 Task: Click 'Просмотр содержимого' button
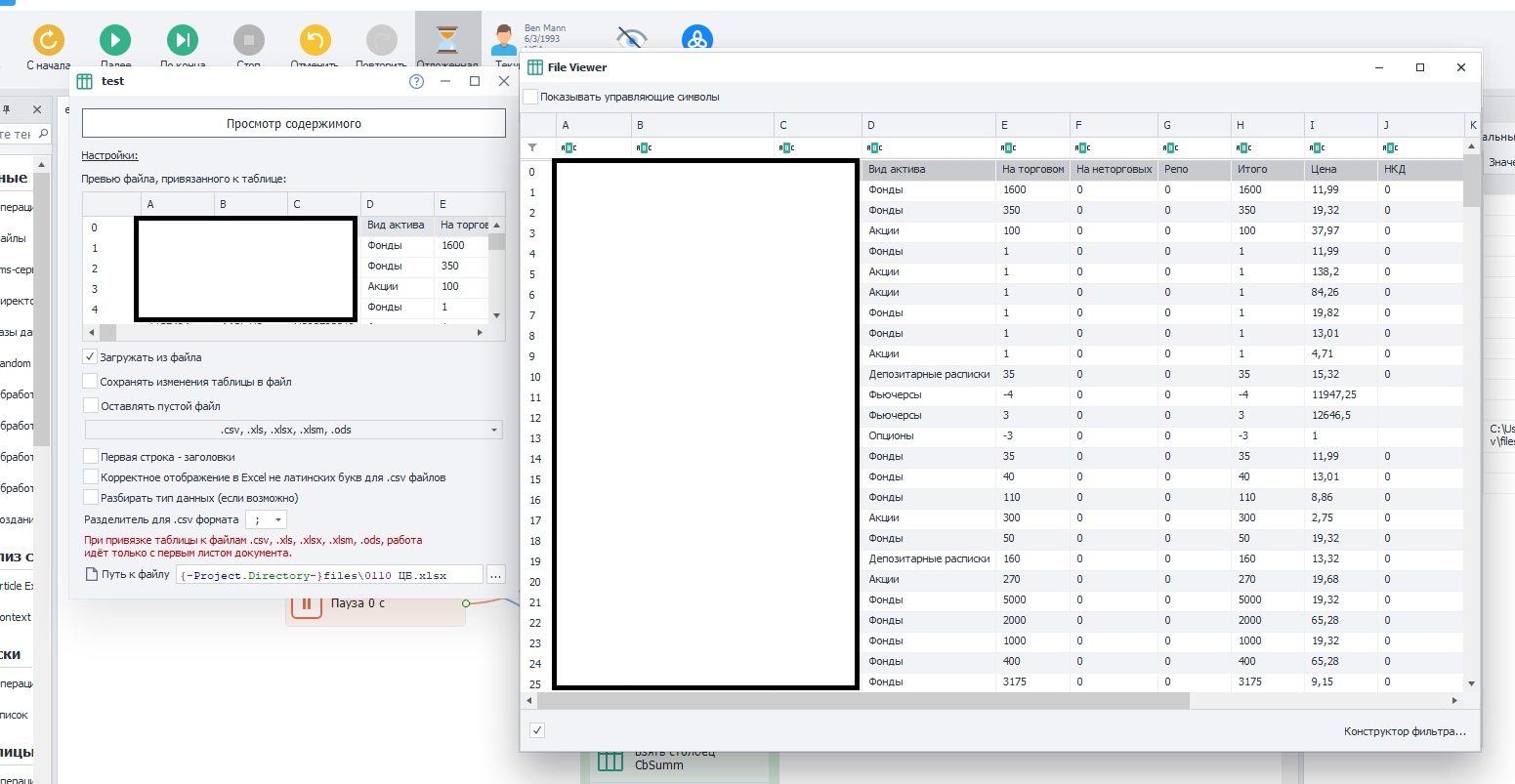294,123
